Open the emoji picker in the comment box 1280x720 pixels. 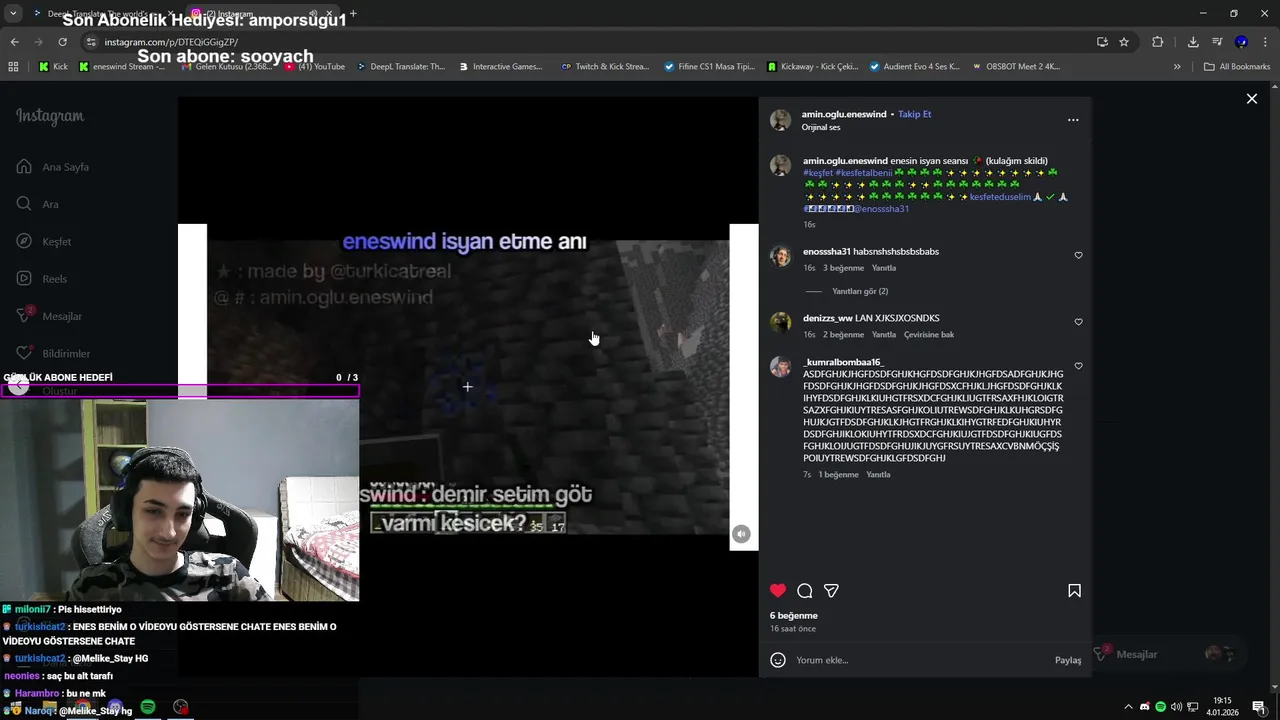point(778,660)
